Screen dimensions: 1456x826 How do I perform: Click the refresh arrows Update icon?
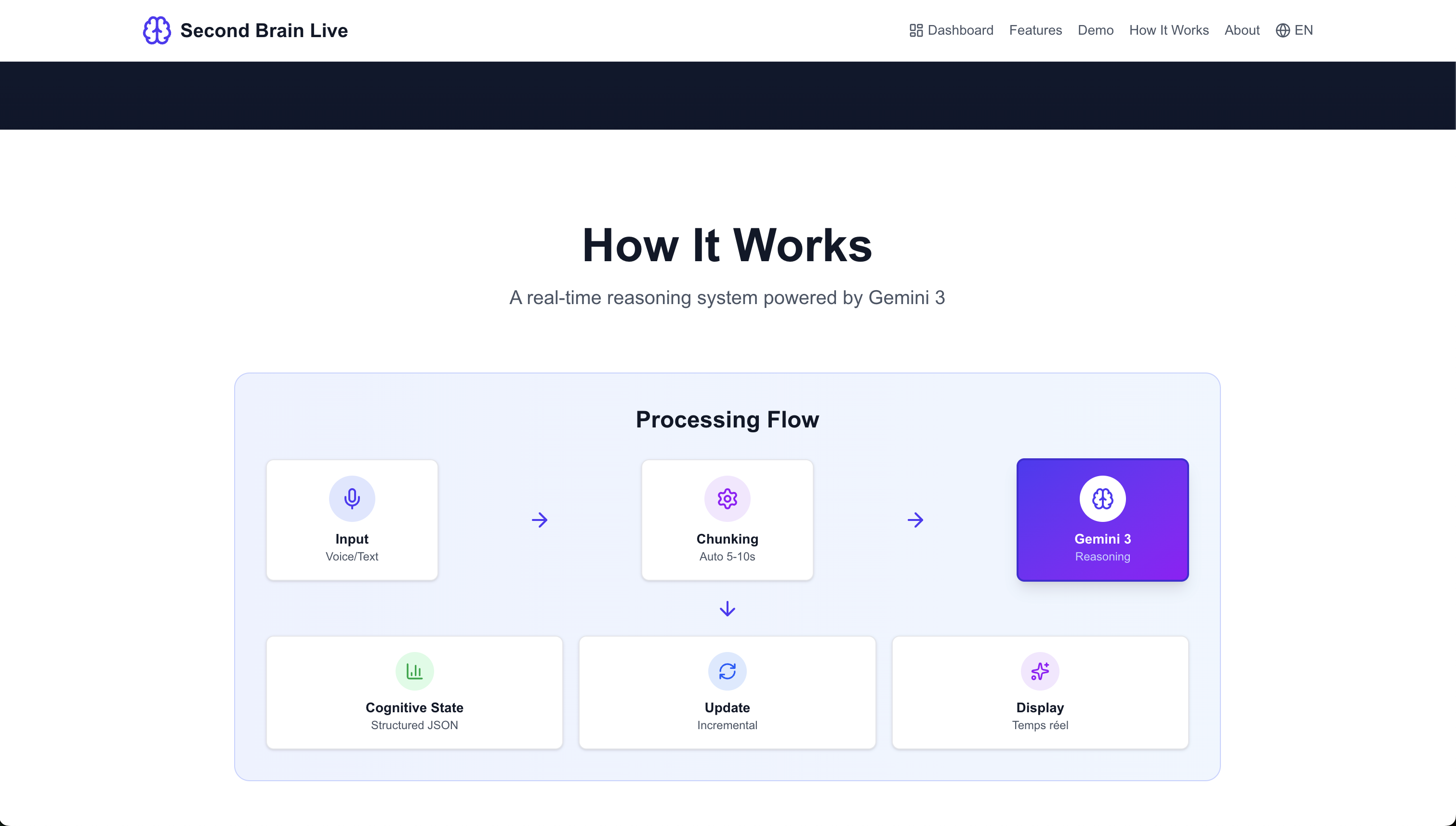pyautogui.click(x=727, y=671)
